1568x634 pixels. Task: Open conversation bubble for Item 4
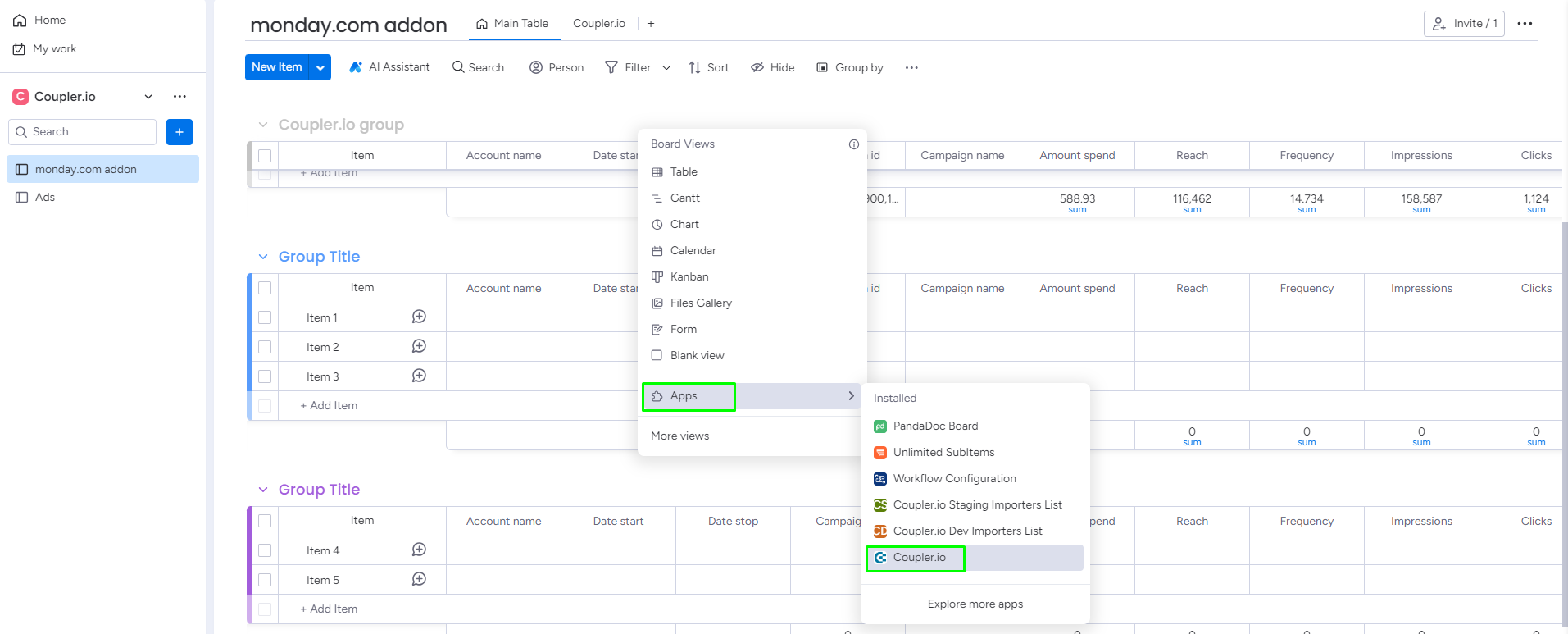(x=419, y=550)
